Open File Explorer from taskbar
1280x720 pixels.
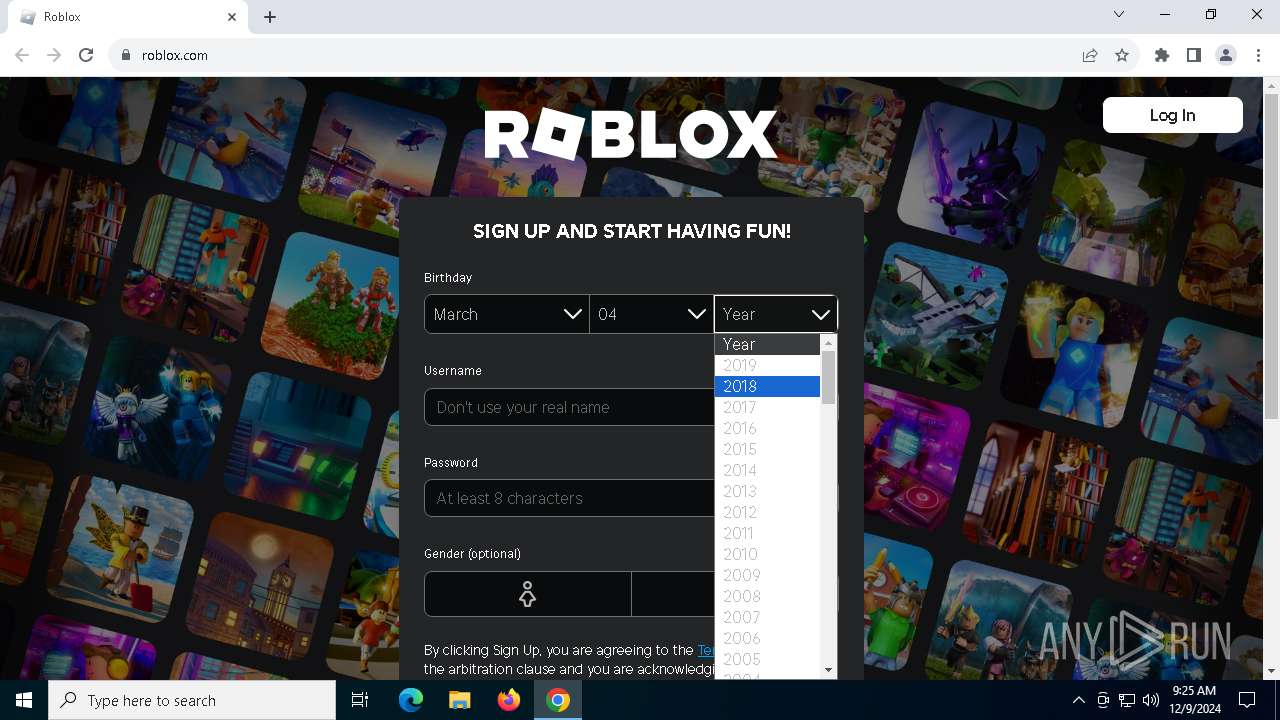(459, 700)
